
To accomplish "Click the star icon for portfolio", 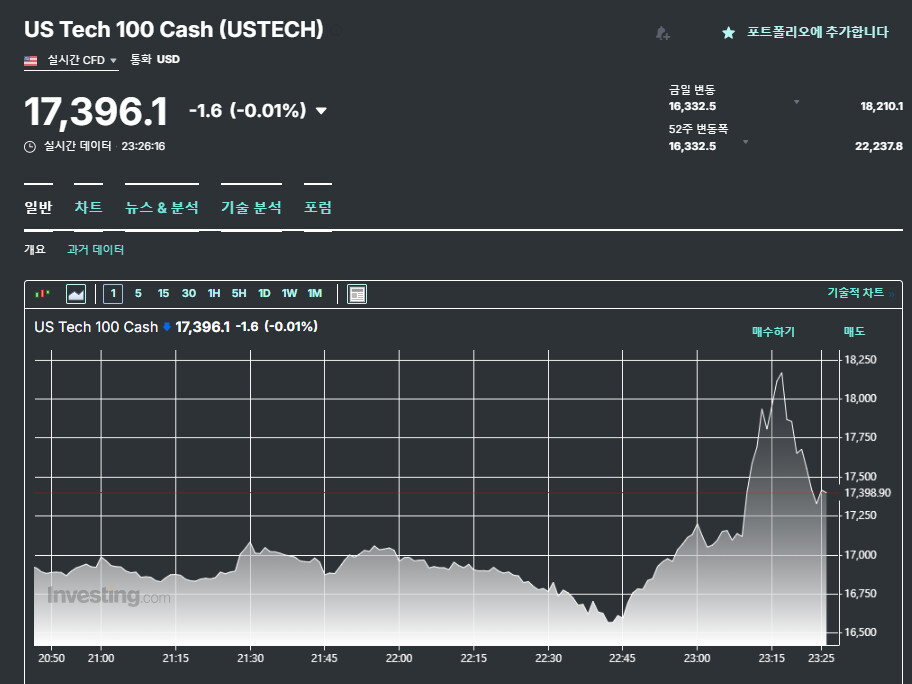I will 728,33.
